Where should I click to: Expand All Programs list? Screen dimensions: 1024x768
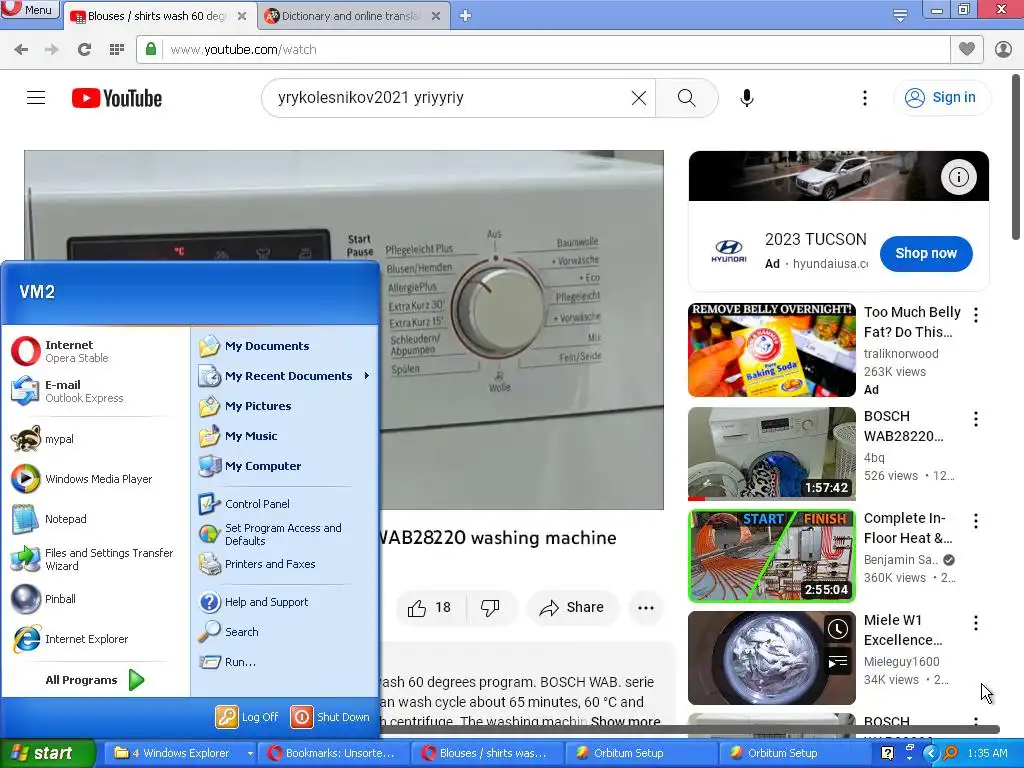(95, 680)
